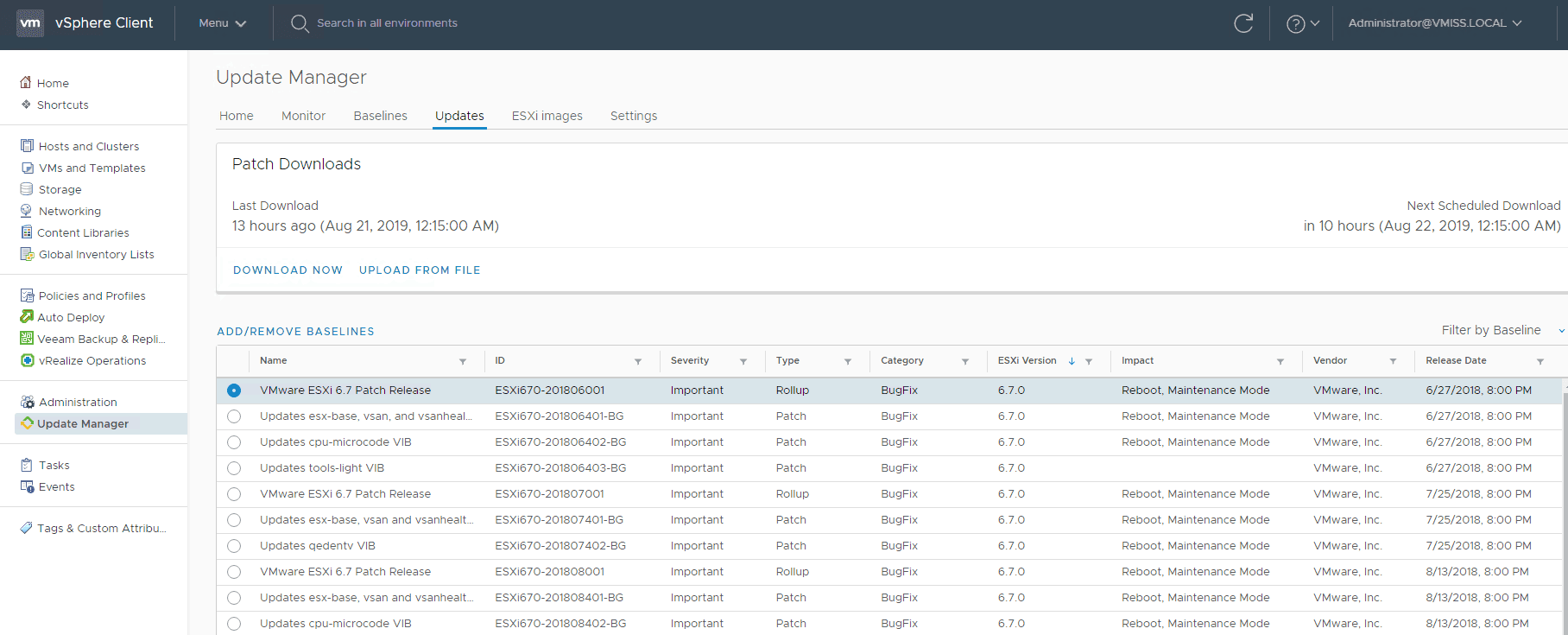Click the Search in all environments field
The height and width of the screenshot is (635, 1568).
(387, 23)
